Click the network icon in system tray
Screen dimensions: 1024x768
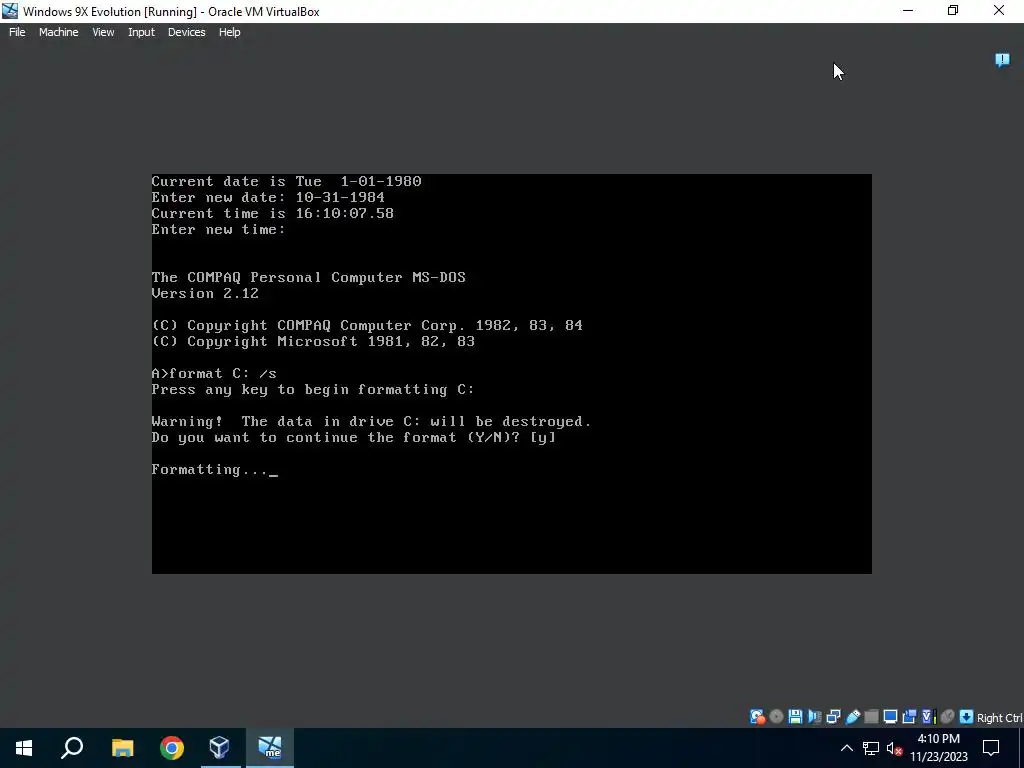pyautogui.click(x=871, y=748)
